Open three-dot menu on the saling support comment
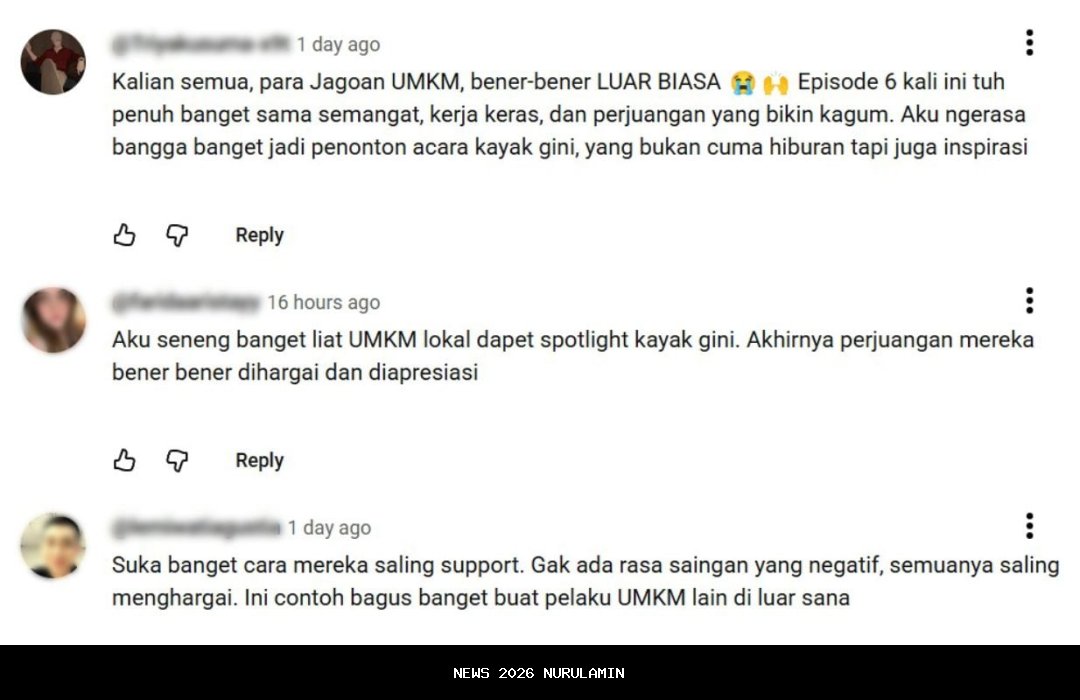This screenshot has width=1080, height=700. (1029, 526)
